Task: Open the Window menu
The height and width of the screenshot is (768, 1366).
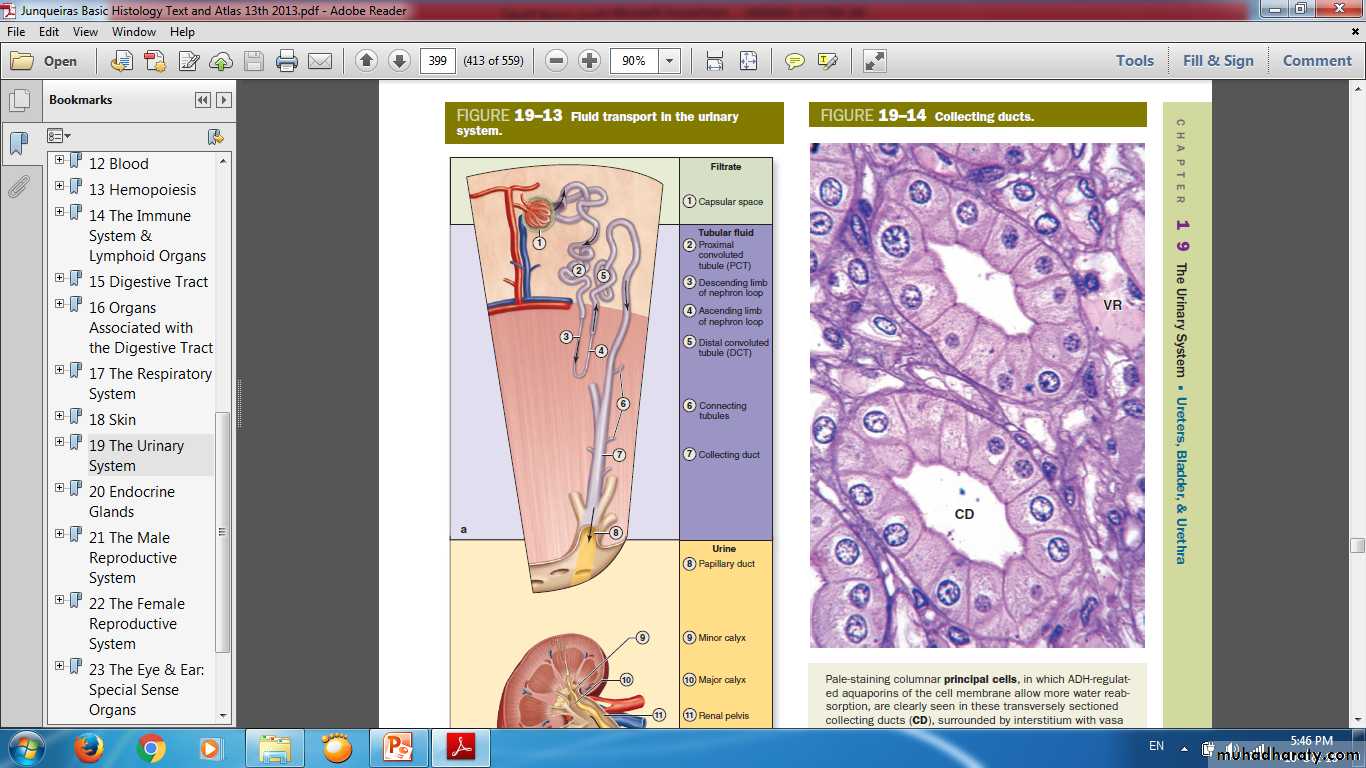Action: tap(133, 32)
